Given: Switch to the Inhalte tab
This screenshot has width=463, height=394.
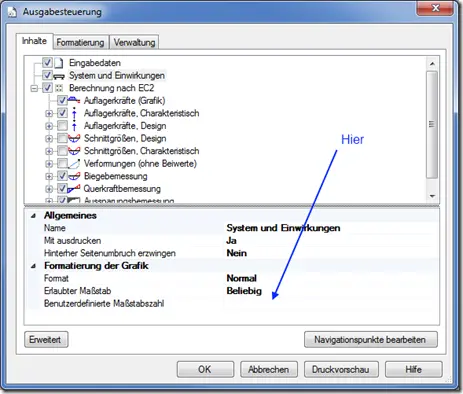Looking at the screenshot, I should coord(34,41).
